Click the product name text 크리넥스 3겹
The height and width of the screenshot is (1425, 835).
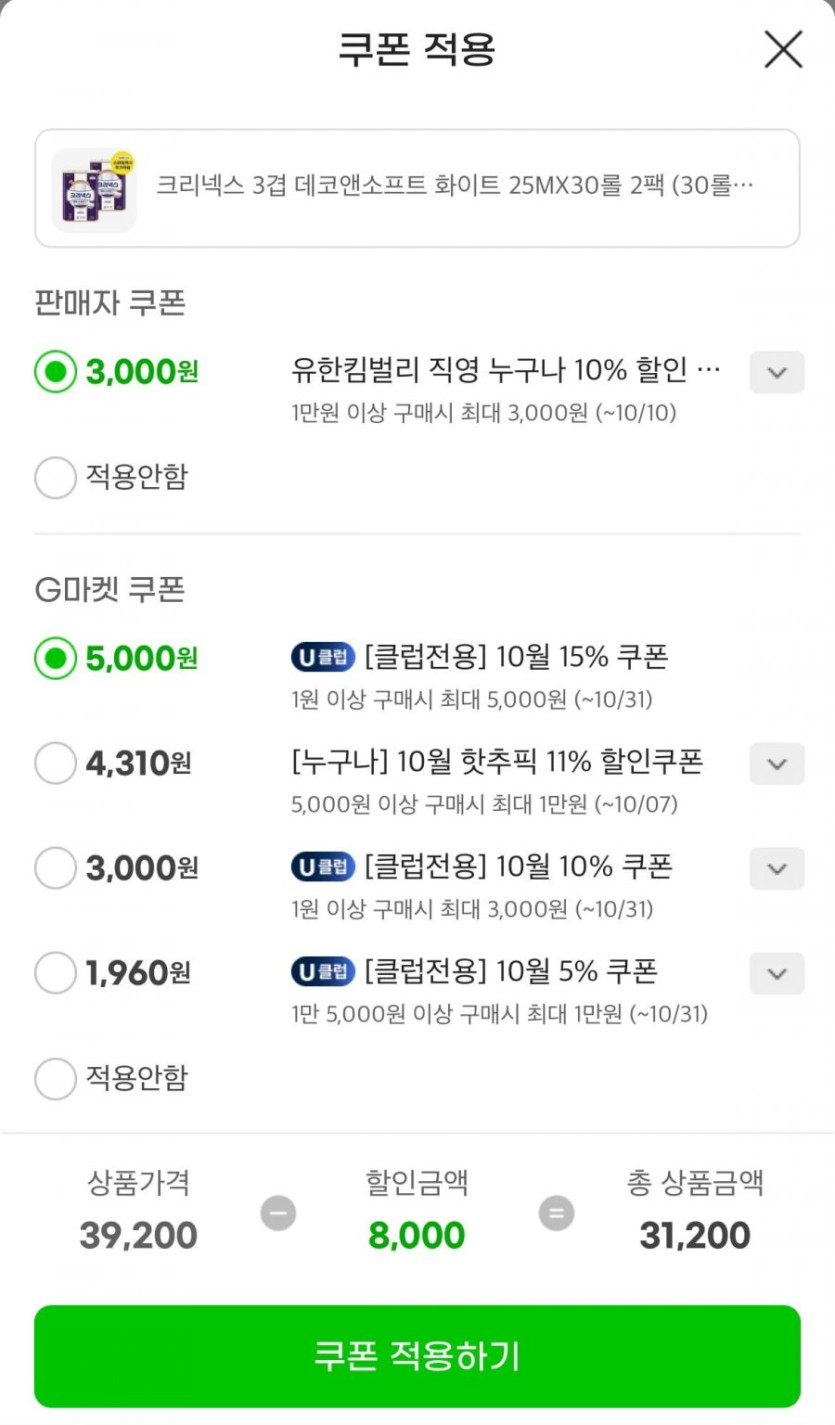[454, 186]
